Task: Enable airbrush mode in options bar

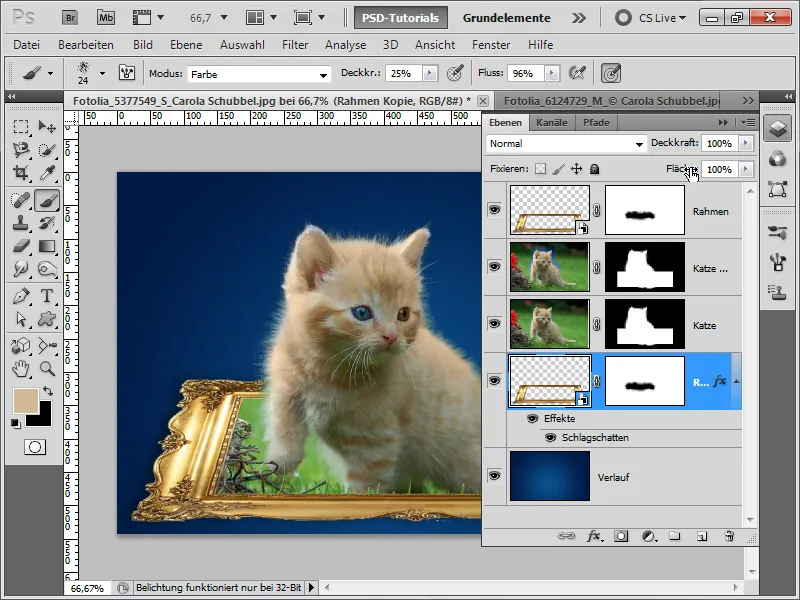Action: pyautogui.click(x=577, y=73)
